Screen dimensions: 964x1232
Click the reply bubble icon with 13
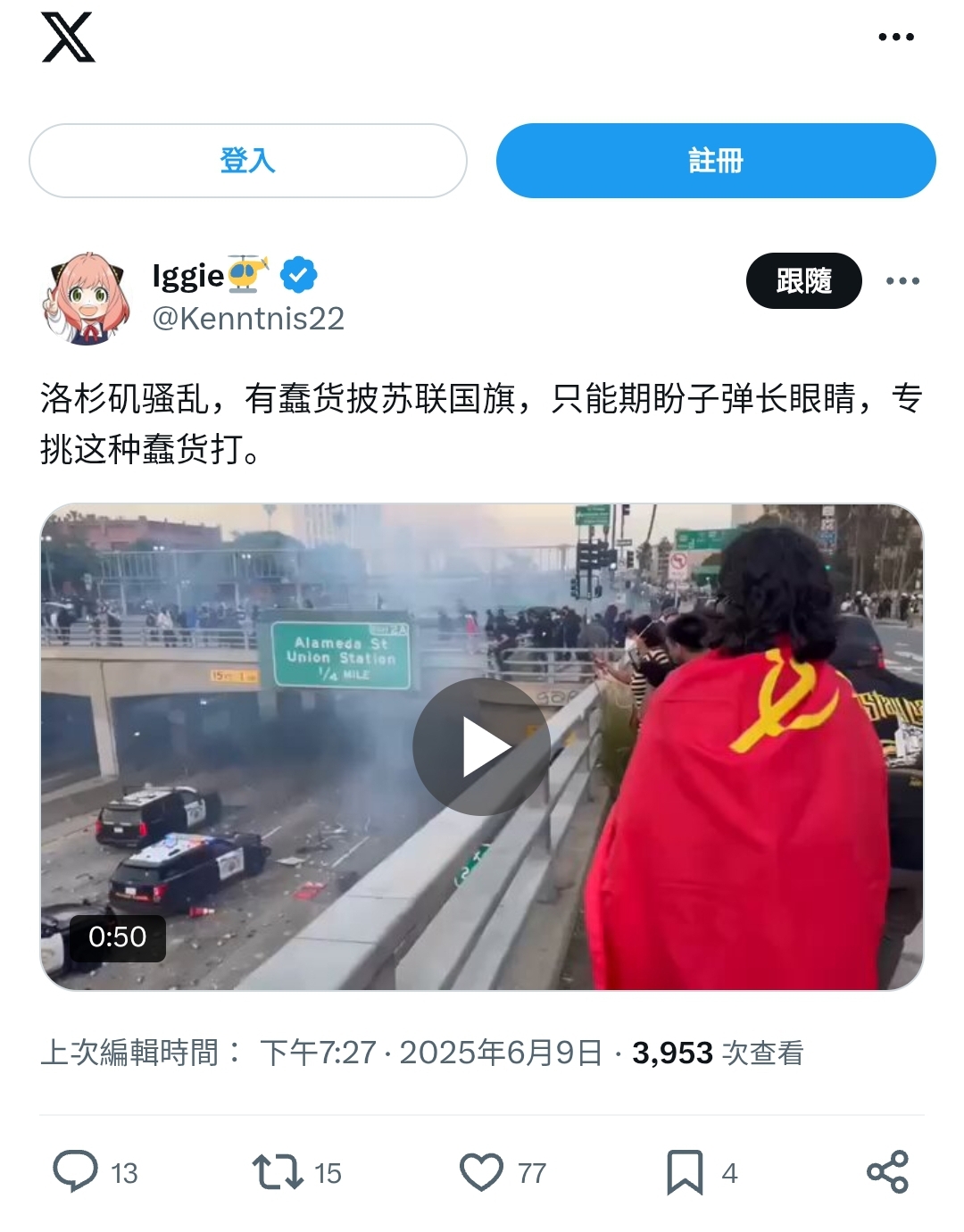[x=75, y=1171]
